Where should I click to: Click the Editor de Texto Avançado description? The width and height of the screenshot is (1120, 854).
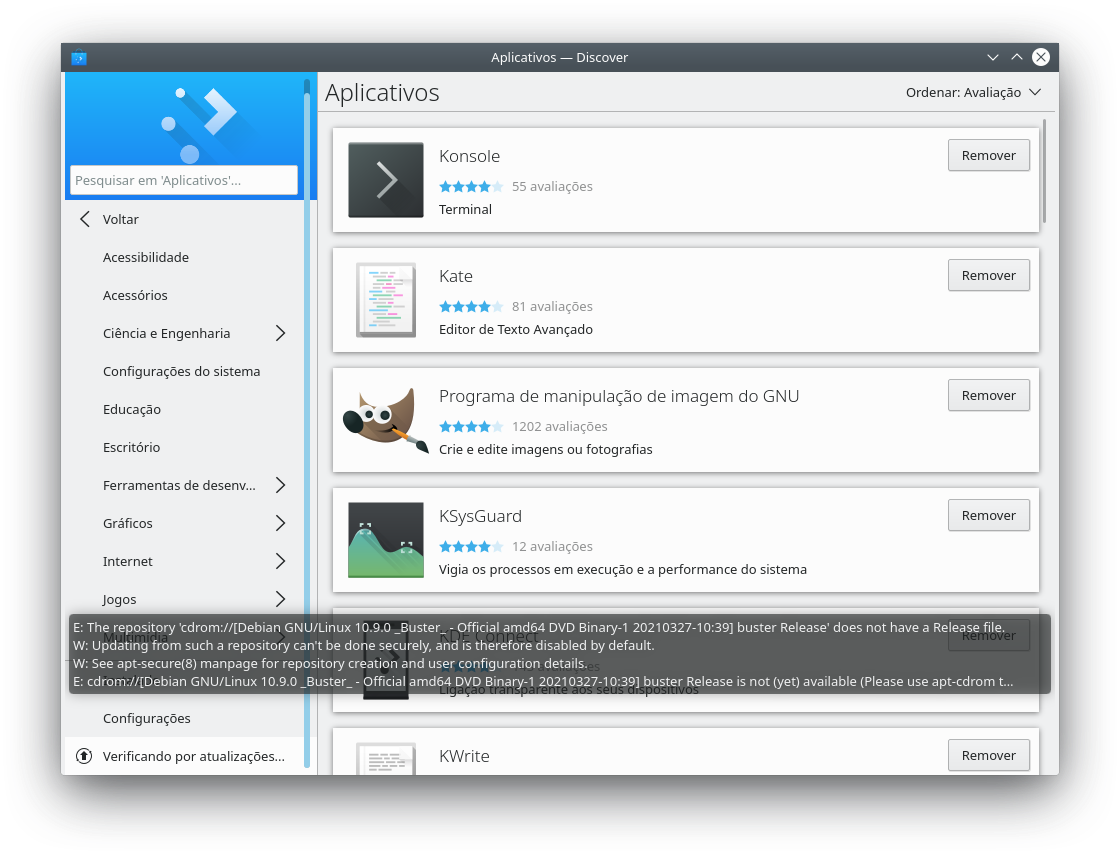[x=516, y=329]
